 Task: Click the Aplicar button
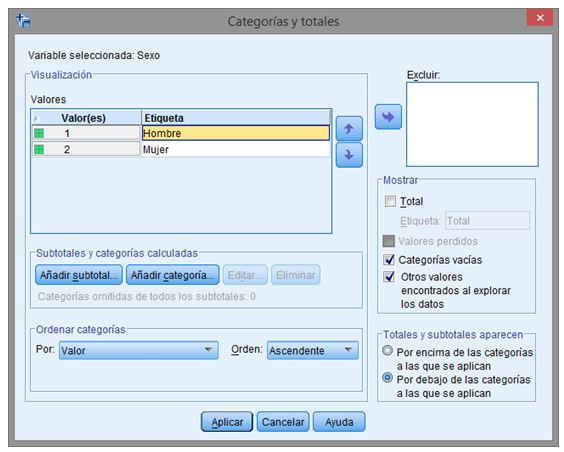click(227, 422)
